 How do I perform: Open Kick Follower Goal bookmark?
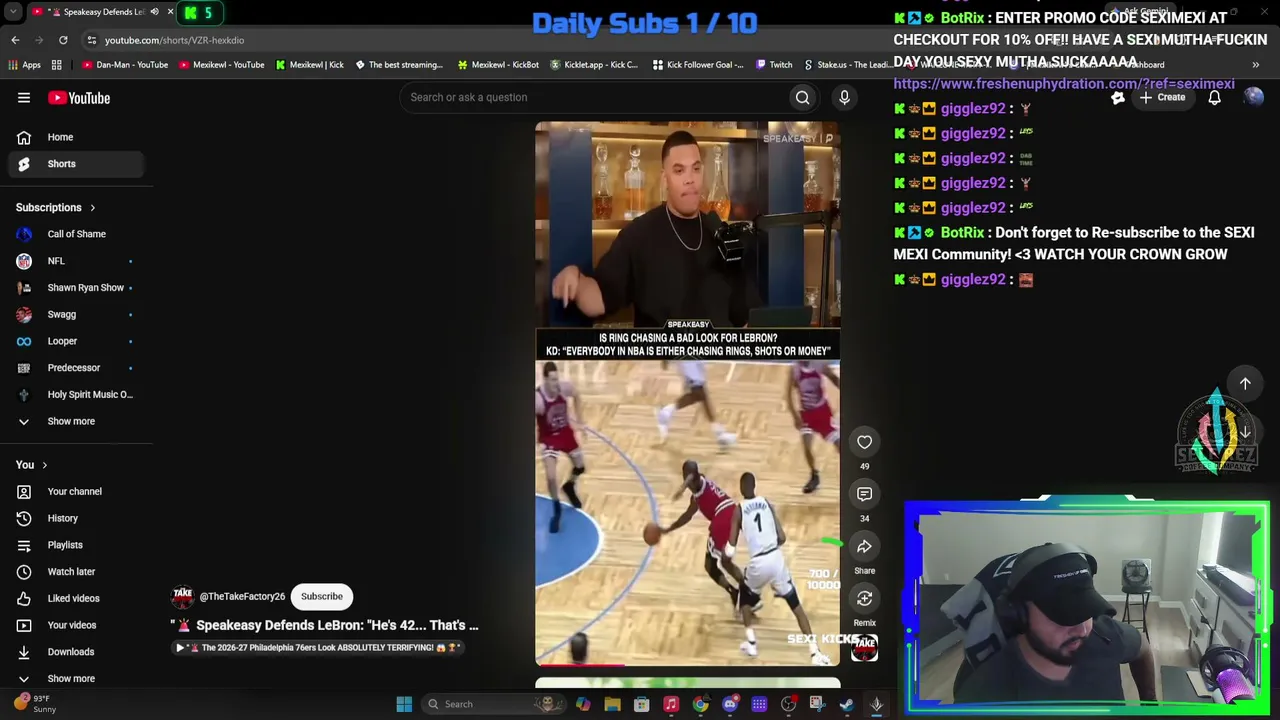[x=698, y=65]
